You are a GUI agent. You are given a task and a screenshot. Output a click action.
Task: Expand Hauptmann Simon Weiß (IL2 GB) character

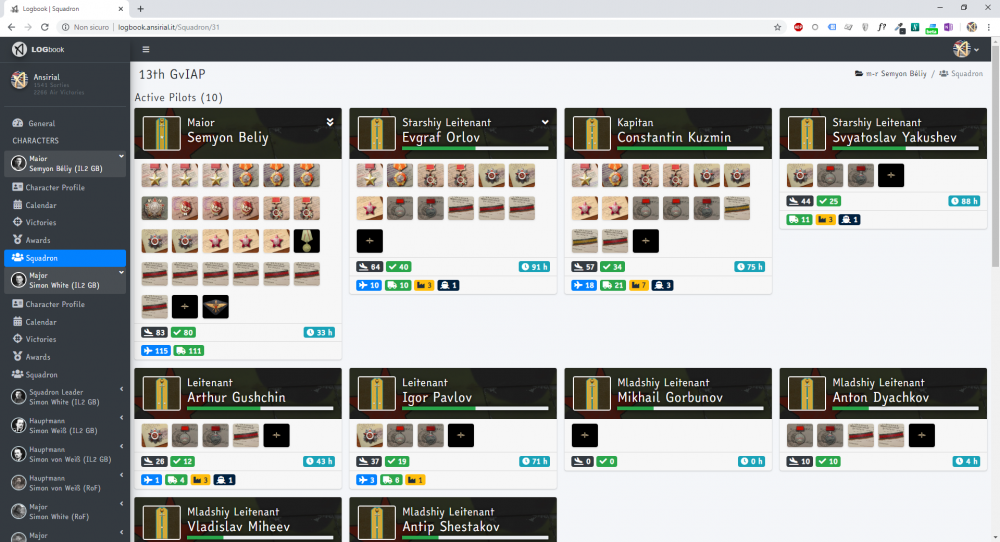click(121, 418)
